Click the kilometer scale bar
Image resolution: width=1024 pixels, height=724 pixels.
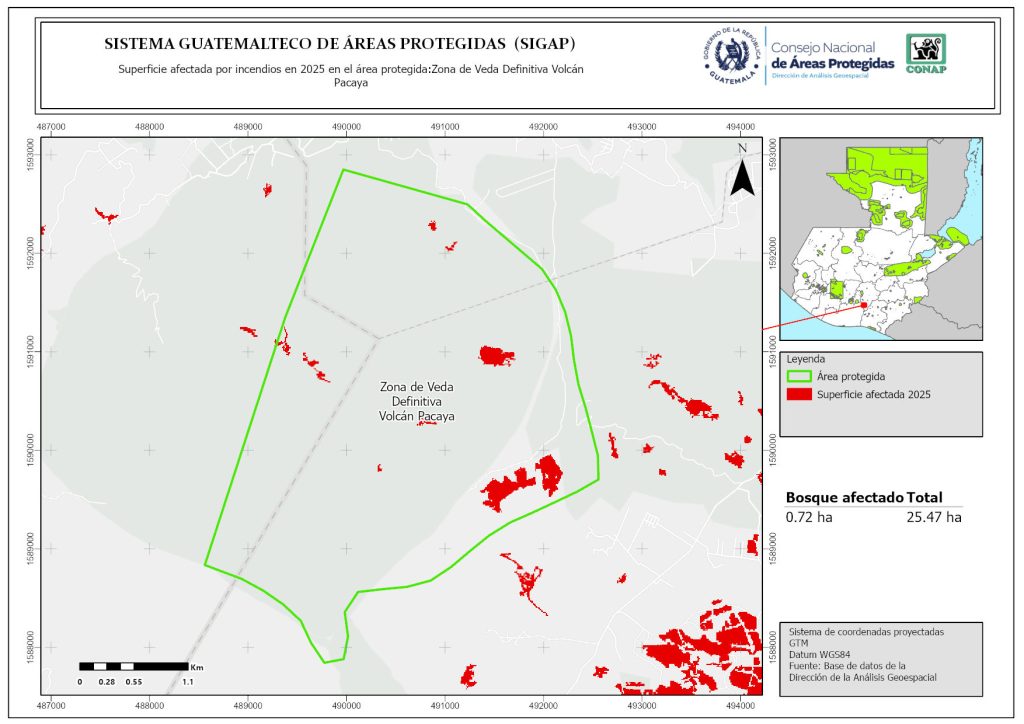[x=133, y=666]
